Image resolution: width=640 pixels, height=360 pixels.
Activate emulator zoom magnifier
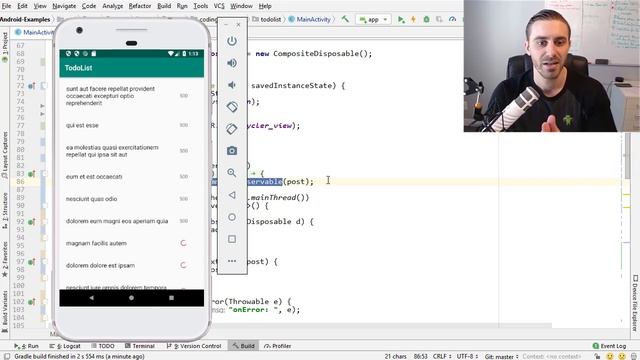click(x=232, y=173)
